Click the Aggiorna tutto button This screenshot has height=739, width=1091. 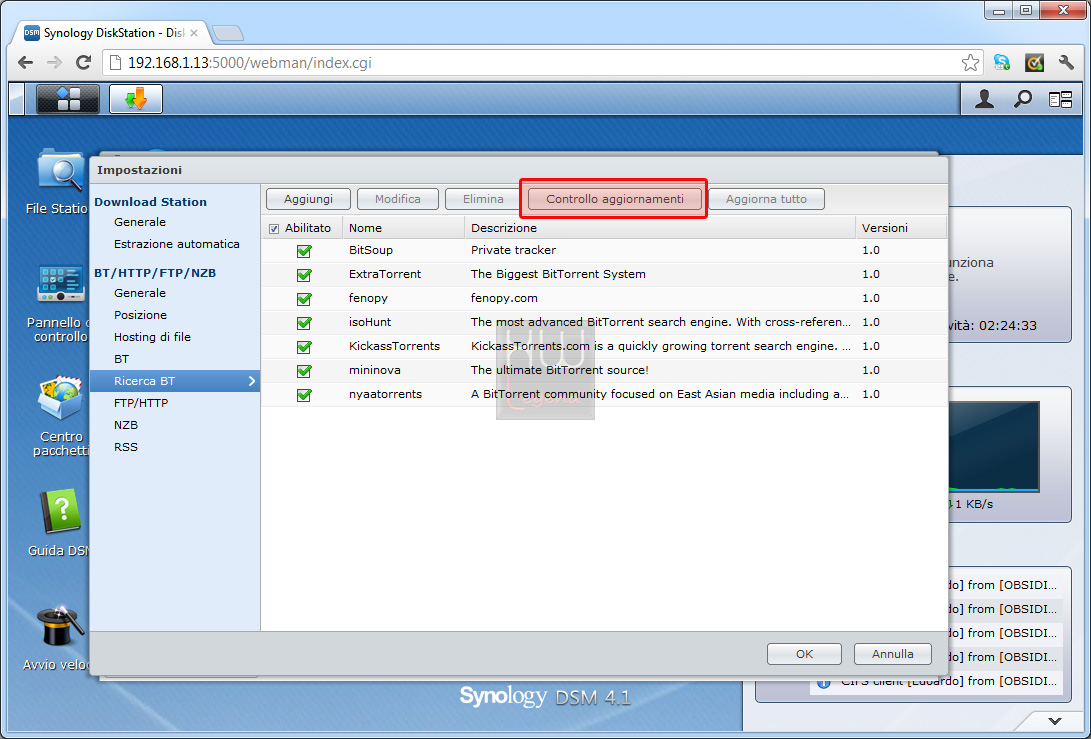pos(767,199)
